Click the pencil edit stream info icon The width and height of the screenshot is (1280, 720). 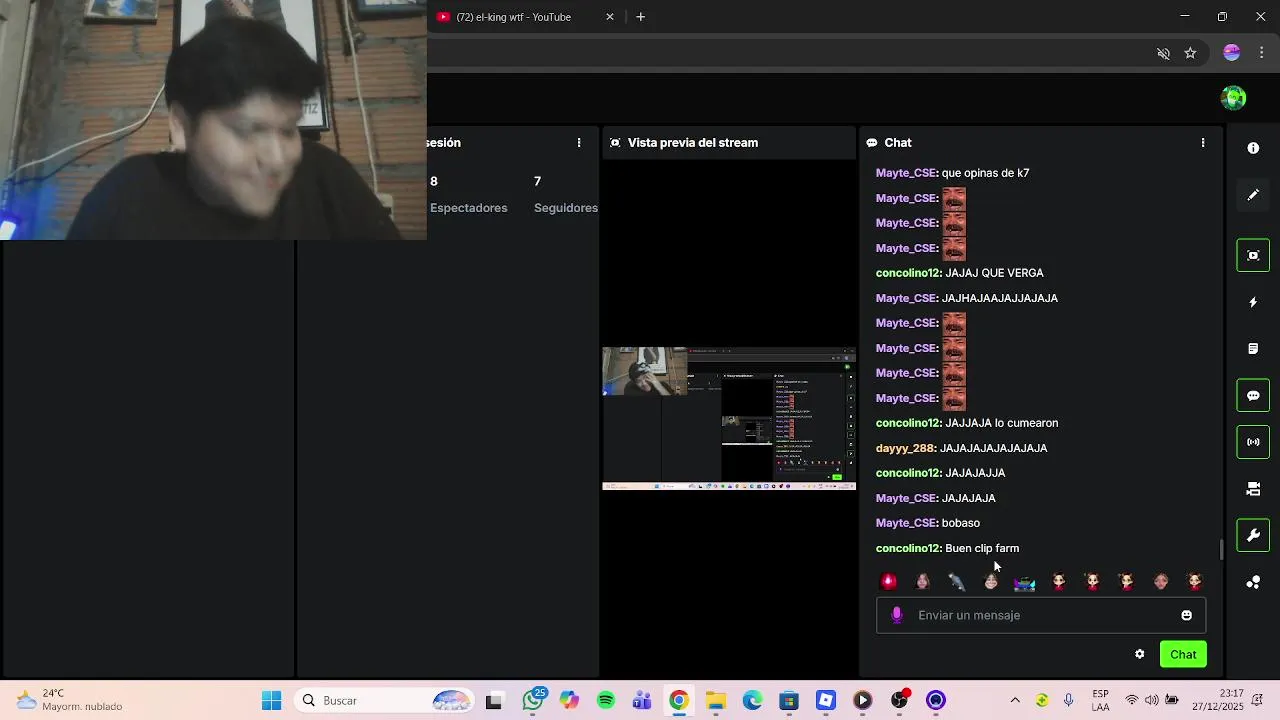(1253, 195)
